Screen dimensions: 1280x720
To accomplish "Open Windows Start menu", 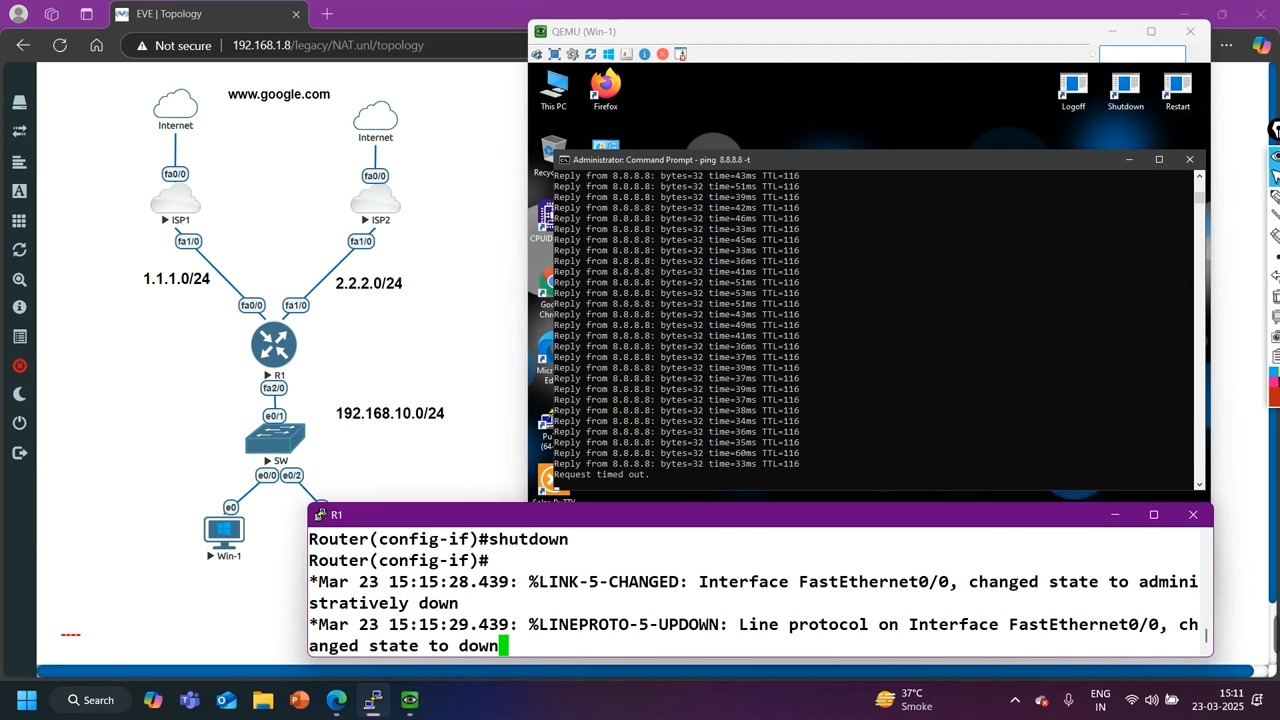I will coord(26,700).
